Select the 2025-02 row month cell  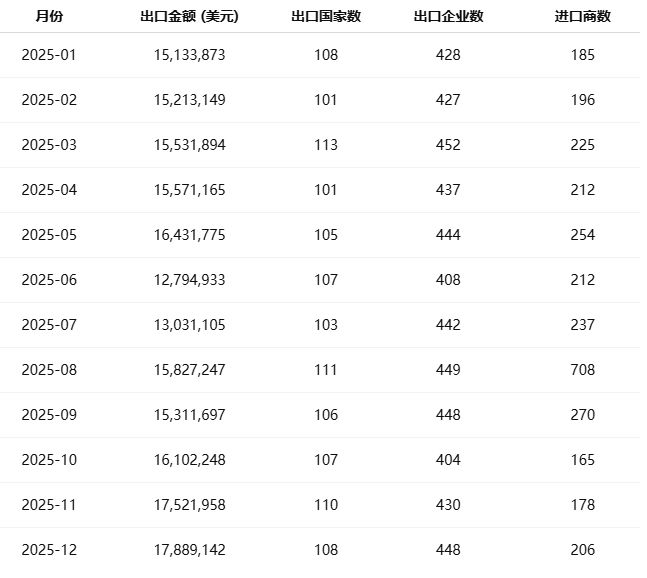[49, 100]
